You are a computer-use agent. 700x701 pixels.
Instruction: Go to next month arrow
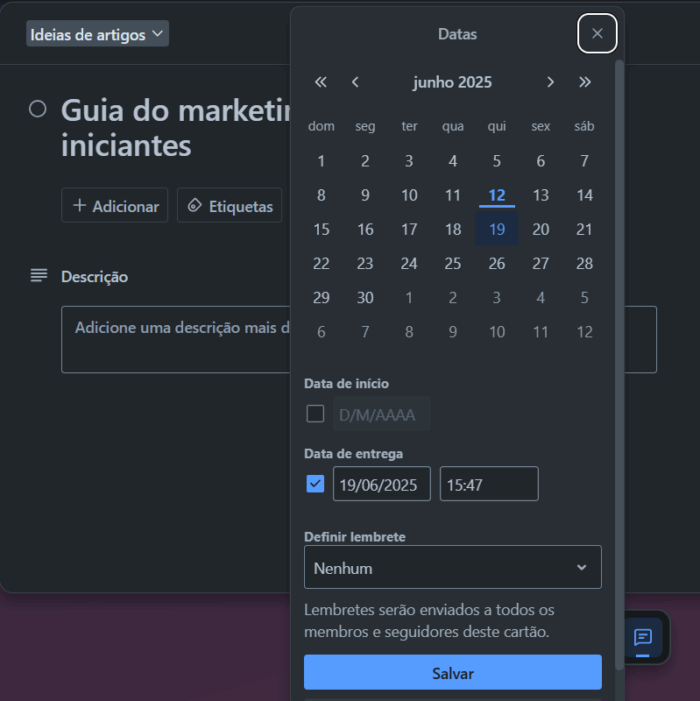tap(550, 82)
